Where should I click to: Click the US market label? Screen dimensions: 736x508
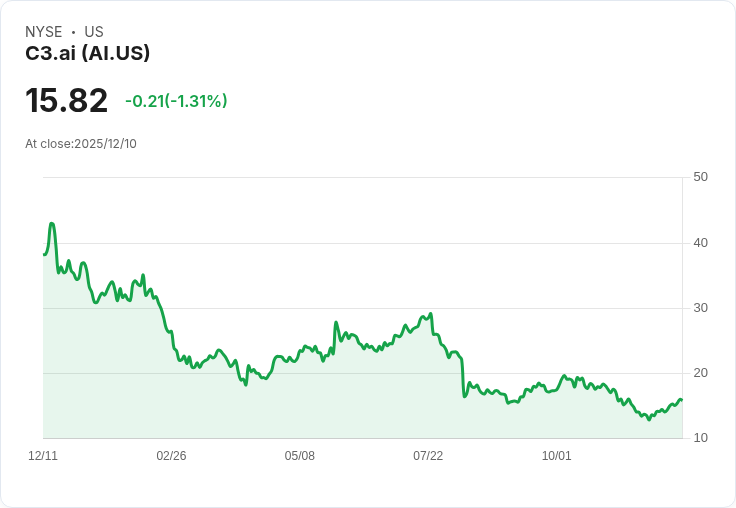pyautogui.click(x=94, y=32)
